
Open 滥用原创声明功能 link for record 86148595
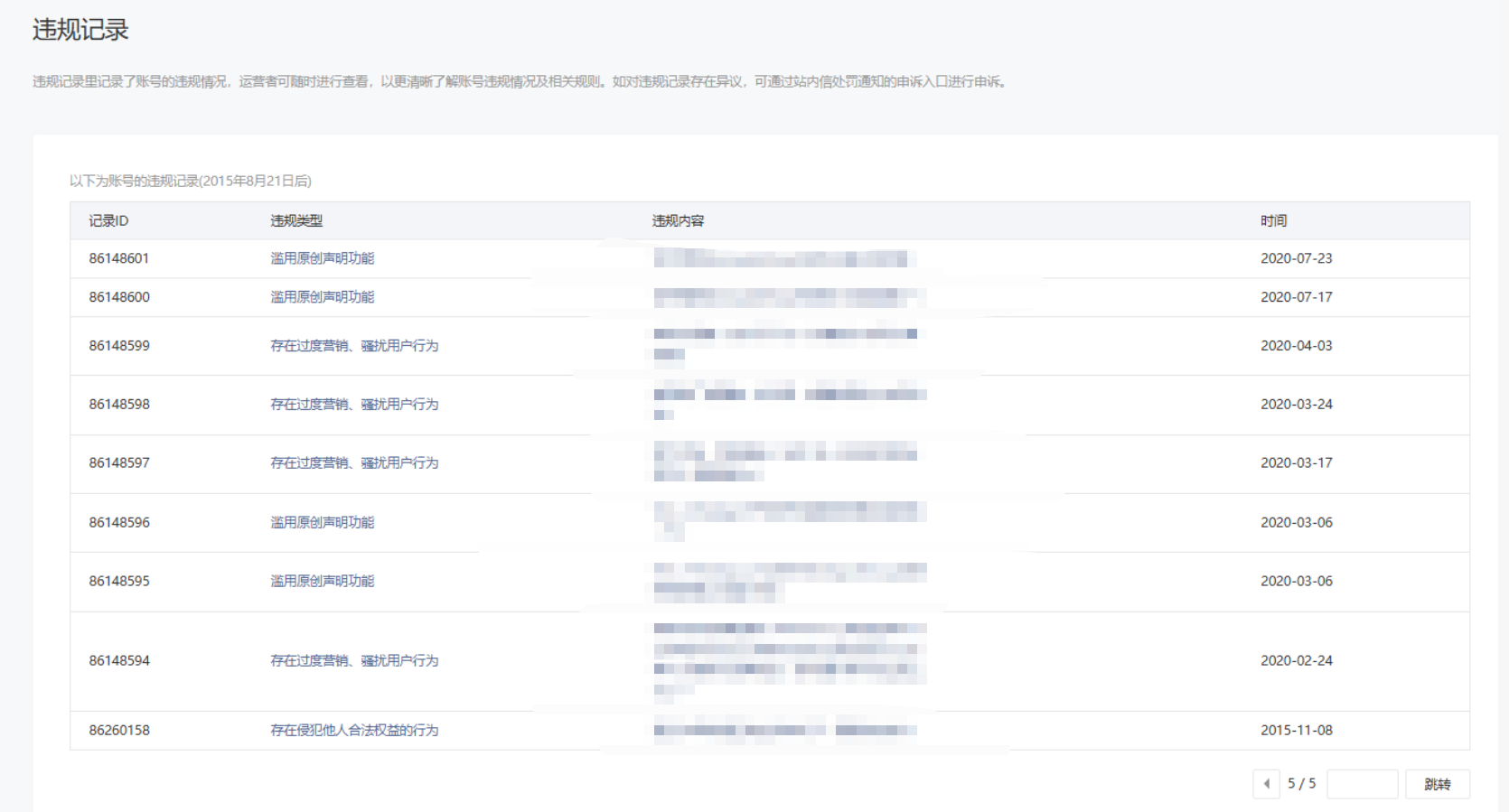click(322, 582)
